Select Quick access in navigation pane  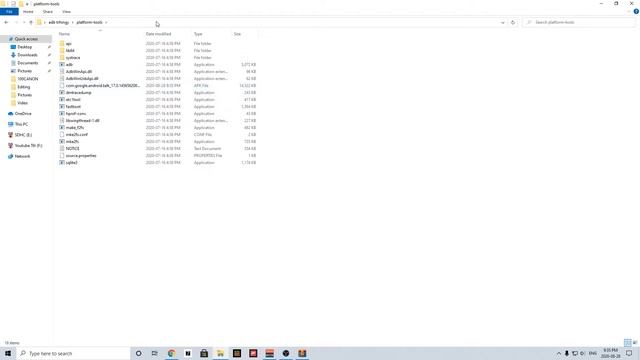pyautogui.click(x=26, y=39)
